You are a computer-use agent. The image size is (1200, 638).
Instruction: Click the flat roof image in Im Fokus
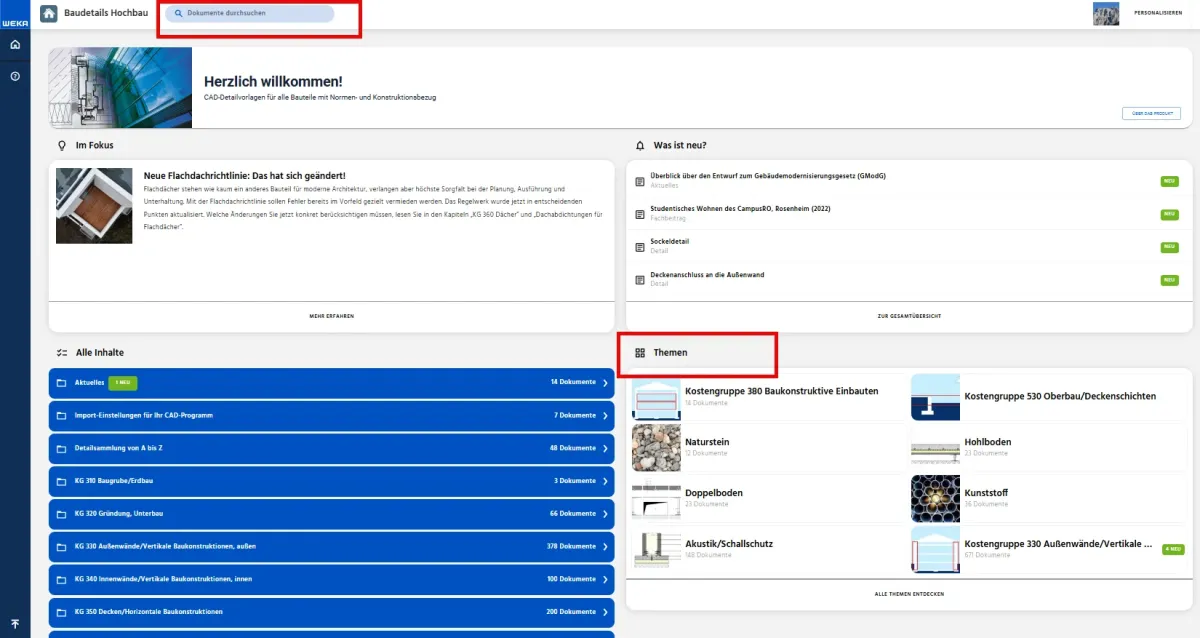94,206
